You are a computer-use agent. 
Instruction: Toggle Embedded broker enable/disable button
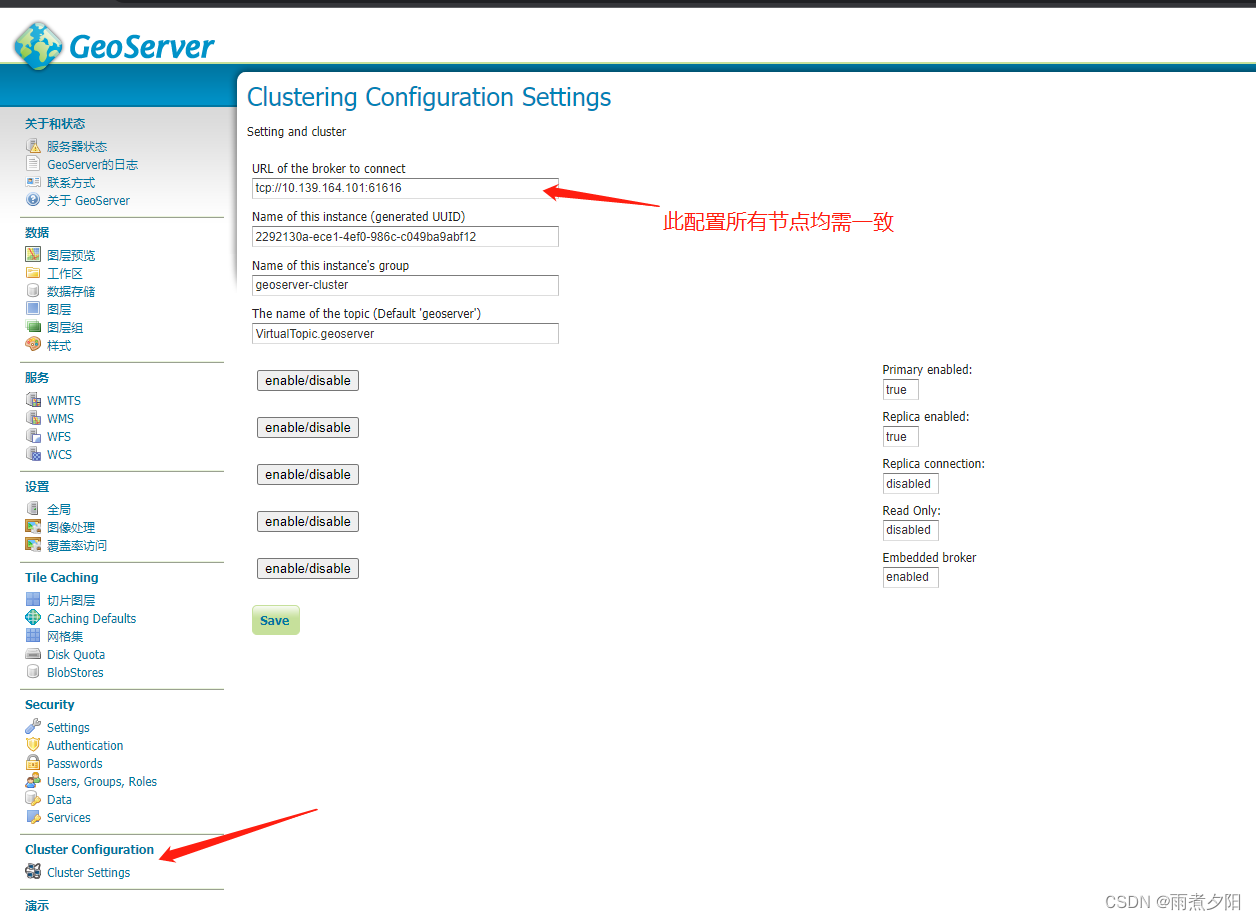pos(308,568)
